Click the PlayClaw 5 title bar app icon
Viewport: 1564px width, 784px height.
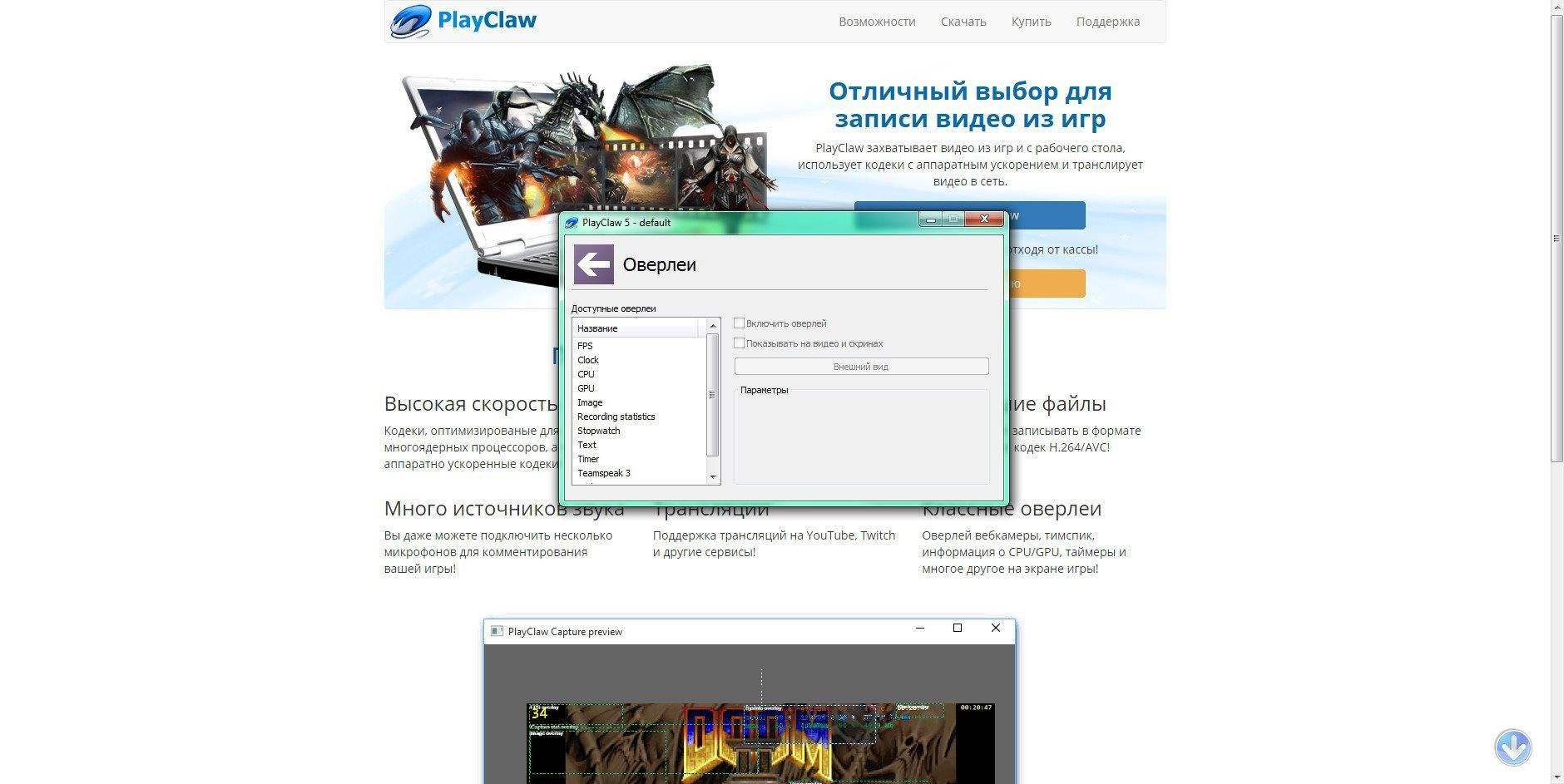[x=572, y=222]
